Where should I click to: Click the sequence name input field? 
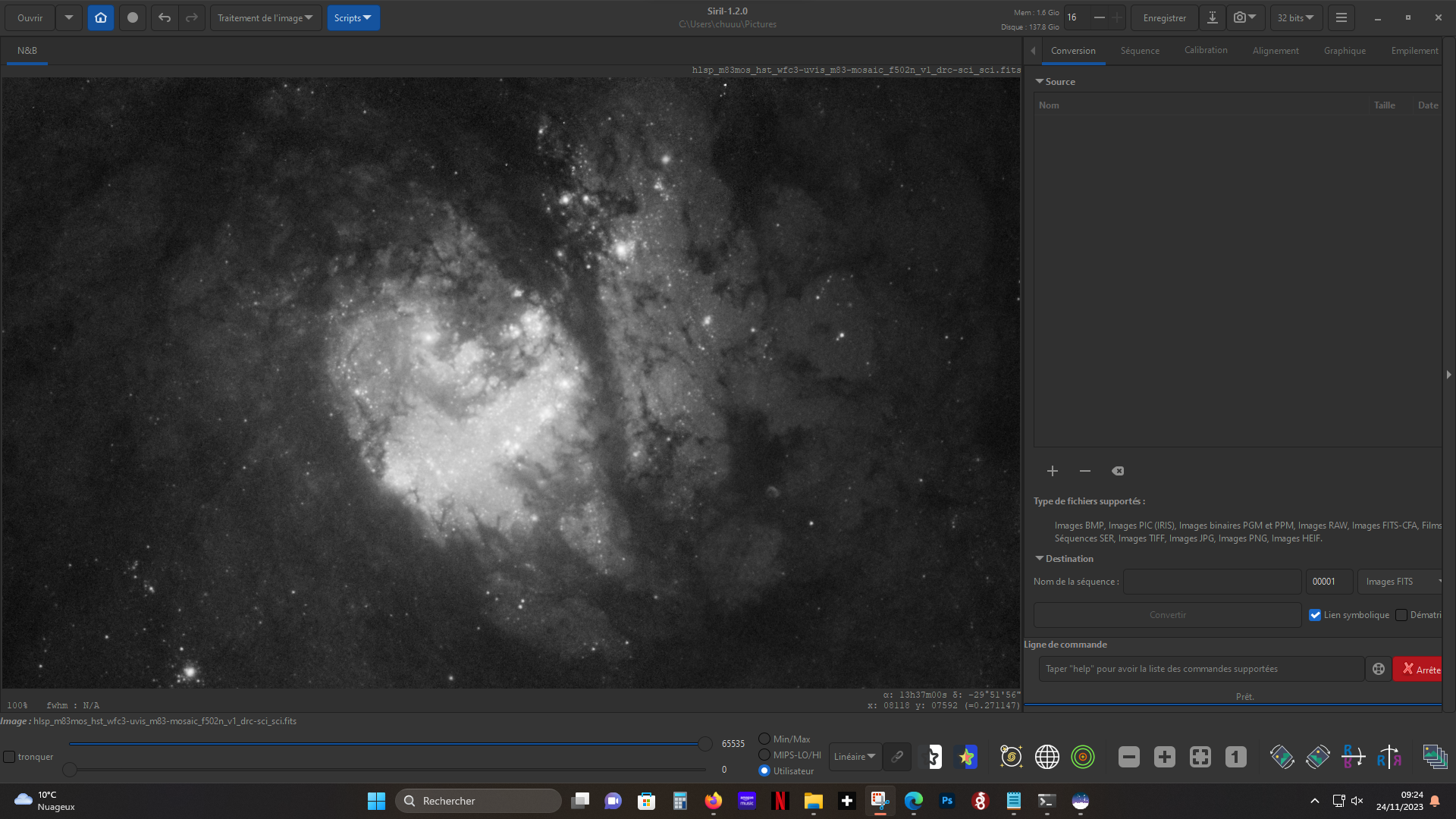pyautogui.click(x=1213, y=582)
